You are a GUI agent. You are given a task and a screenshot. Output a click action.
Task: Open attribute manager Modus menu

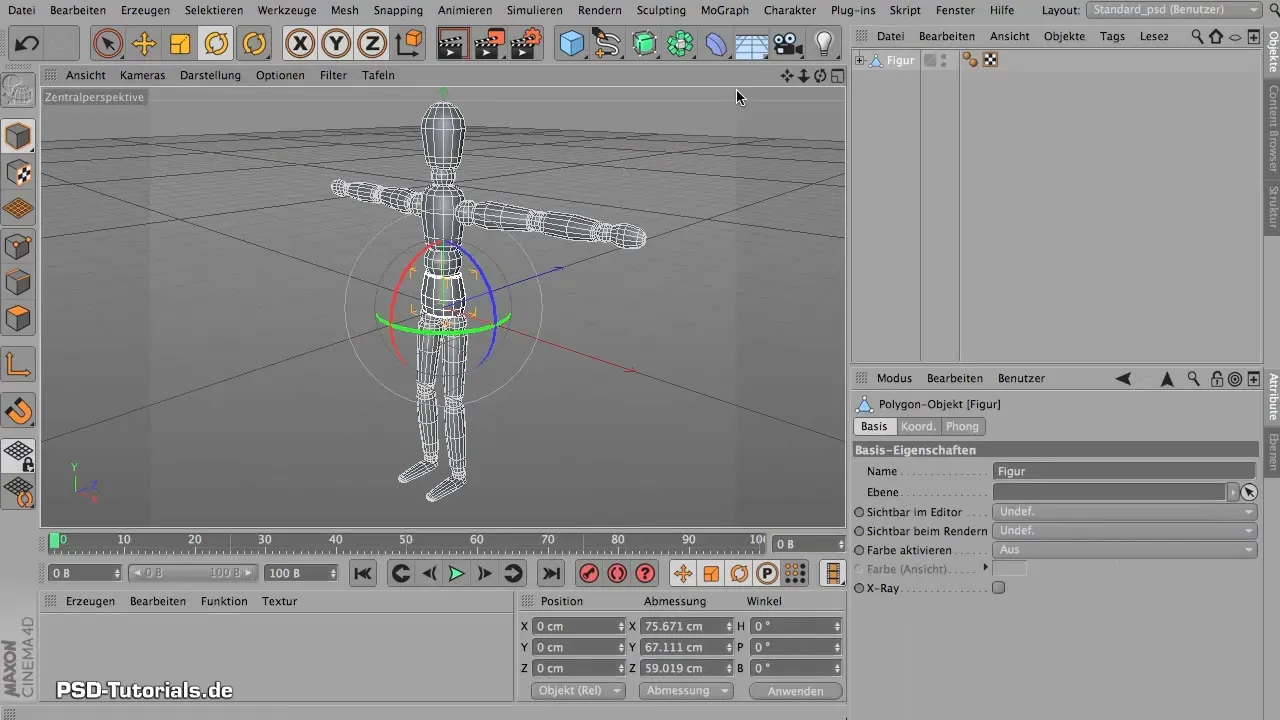coord(894,378)
